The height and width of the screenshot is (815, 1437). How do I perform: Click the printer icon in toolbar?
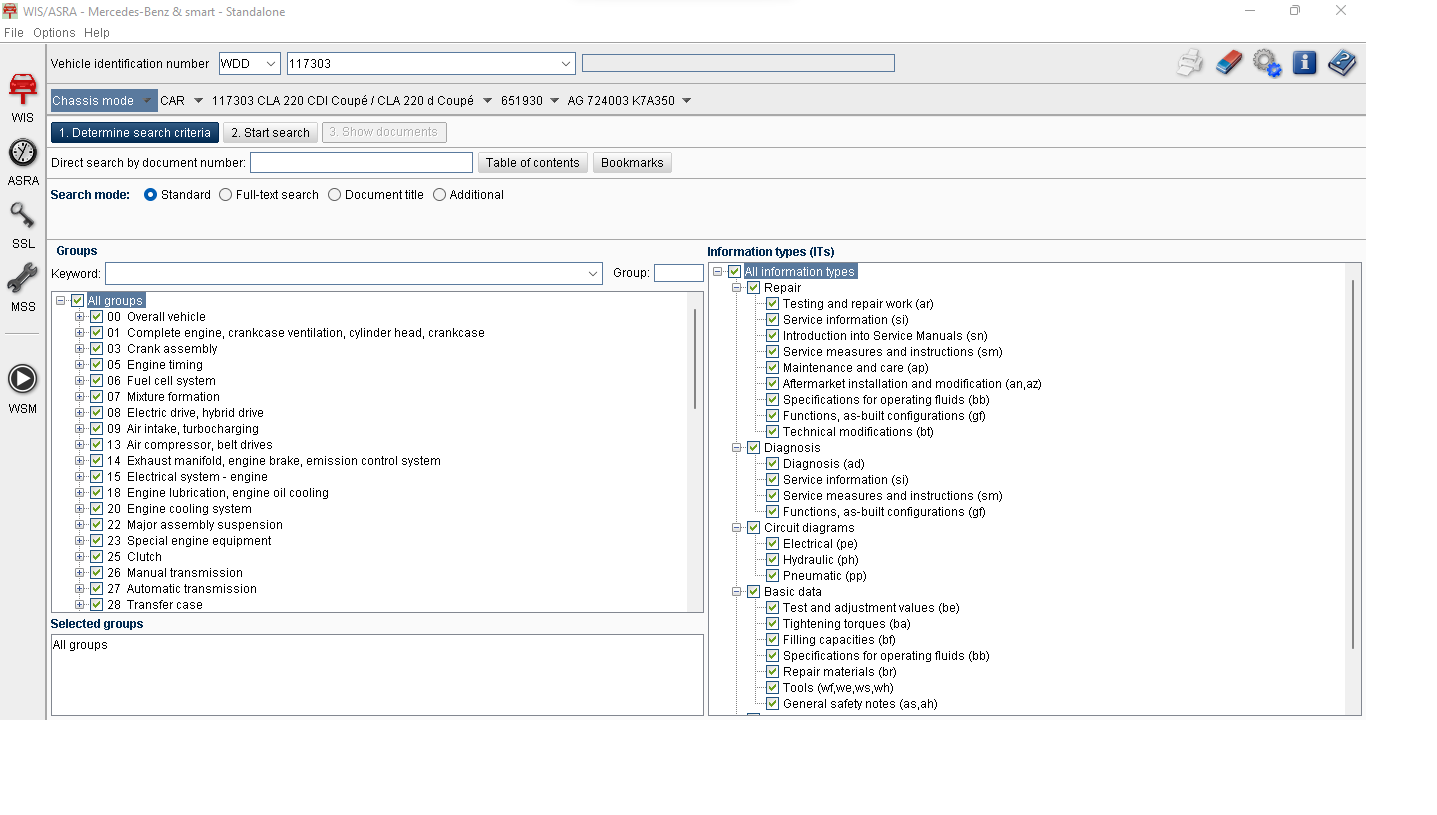[1190, 63]
